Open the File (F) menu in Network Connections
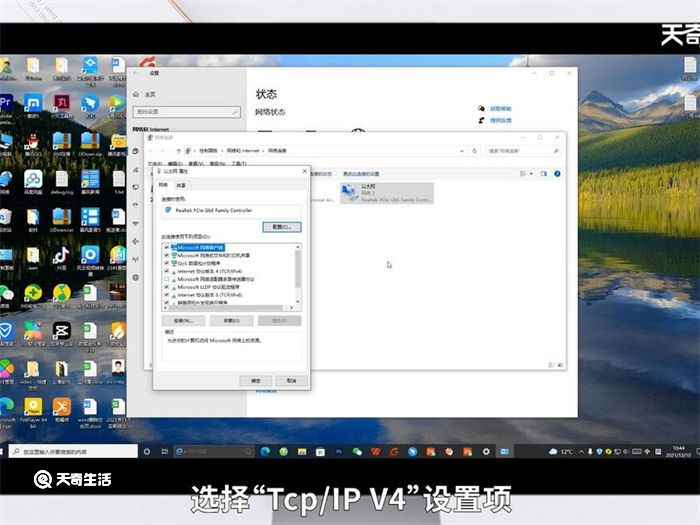Image resolution: width=700 pixels, height=525 pixels. point(154,164)
